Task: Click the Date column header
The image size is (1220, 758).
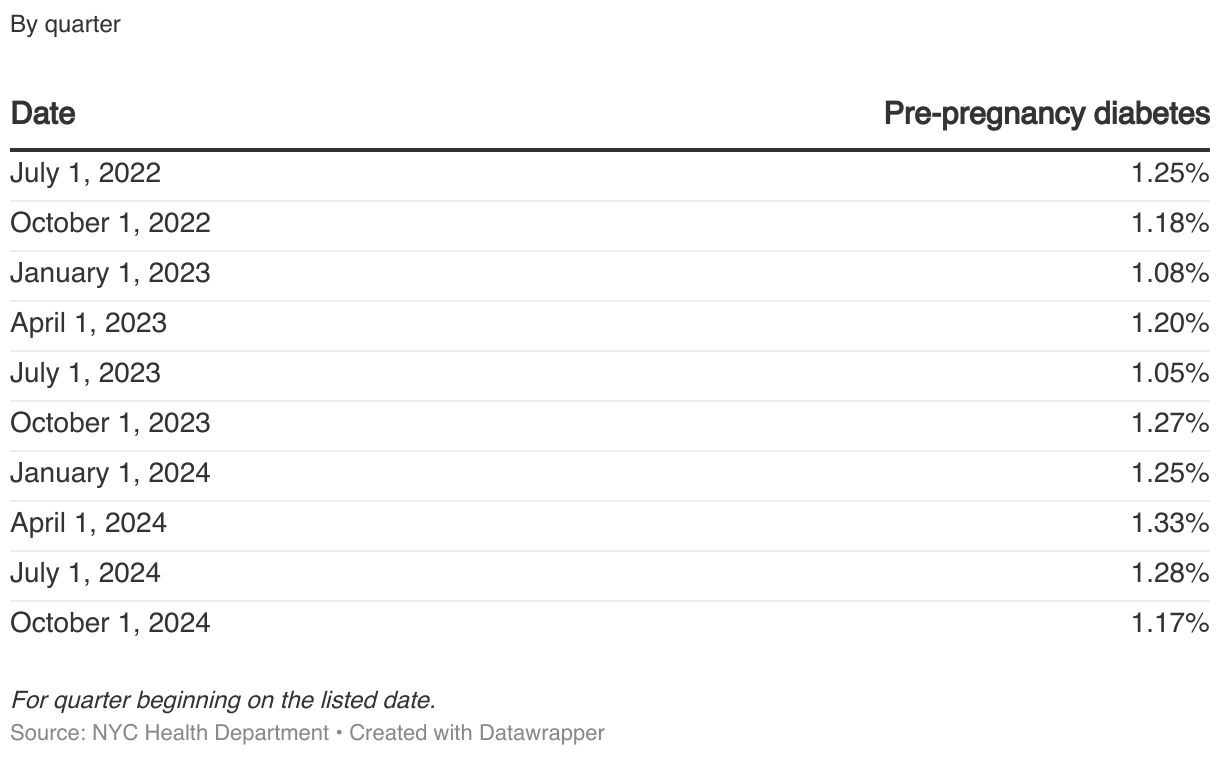Action: tap(43, 114)
